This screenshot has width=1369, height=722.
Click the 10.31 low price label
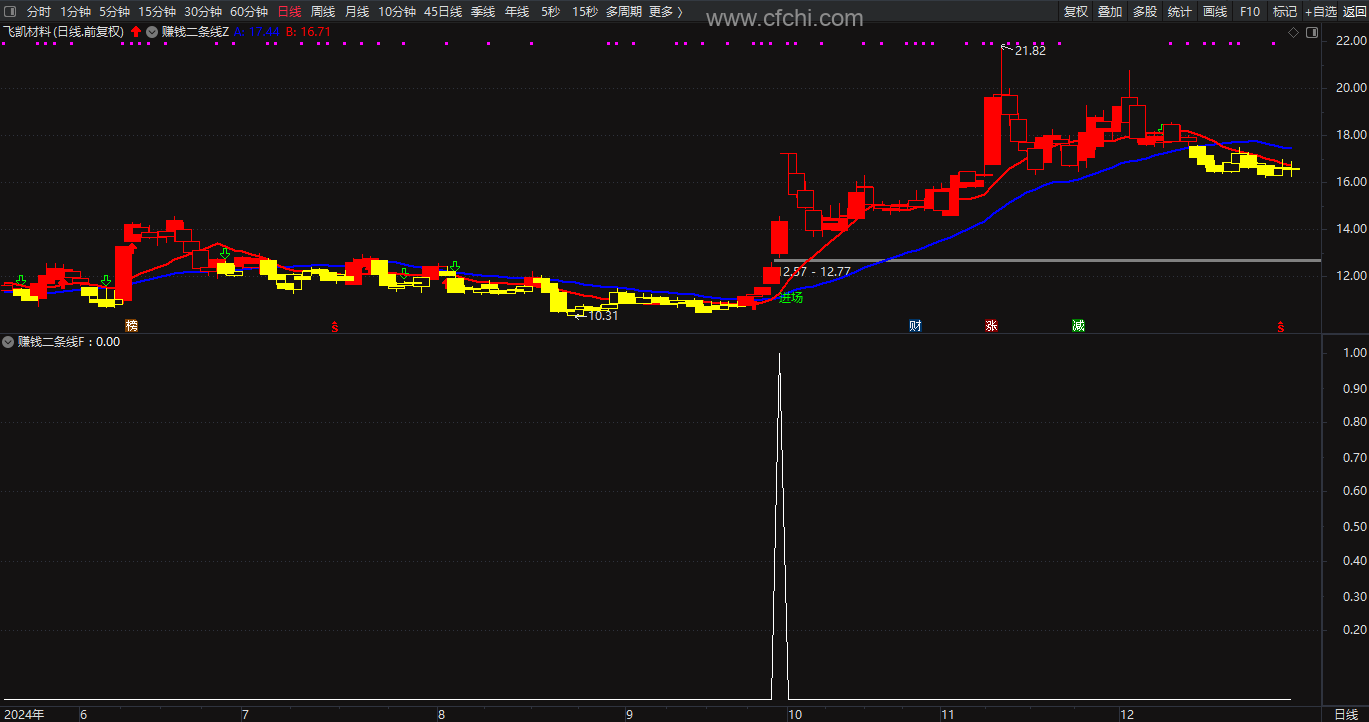(x=603, y=315)
